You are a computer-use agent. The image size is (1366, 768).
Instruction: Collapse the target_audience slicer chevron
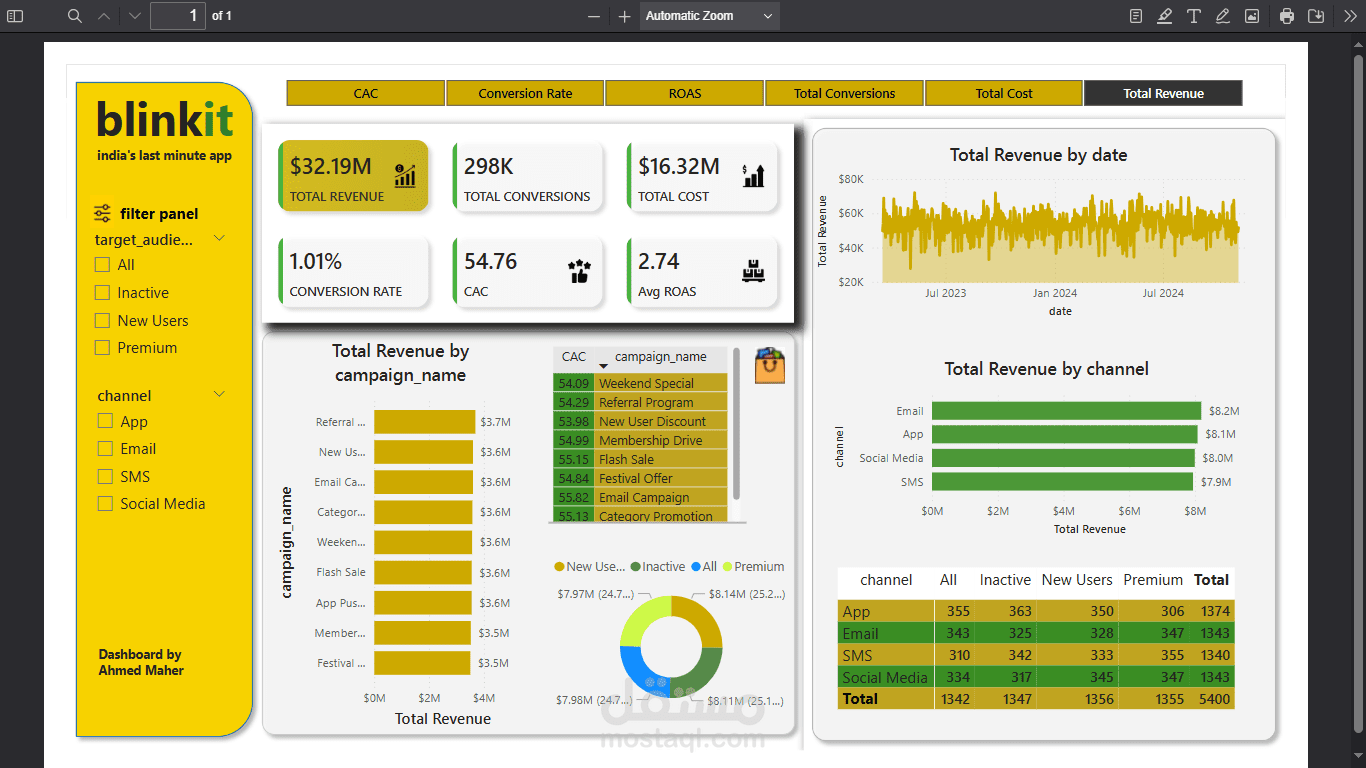(x=219, y=239)
